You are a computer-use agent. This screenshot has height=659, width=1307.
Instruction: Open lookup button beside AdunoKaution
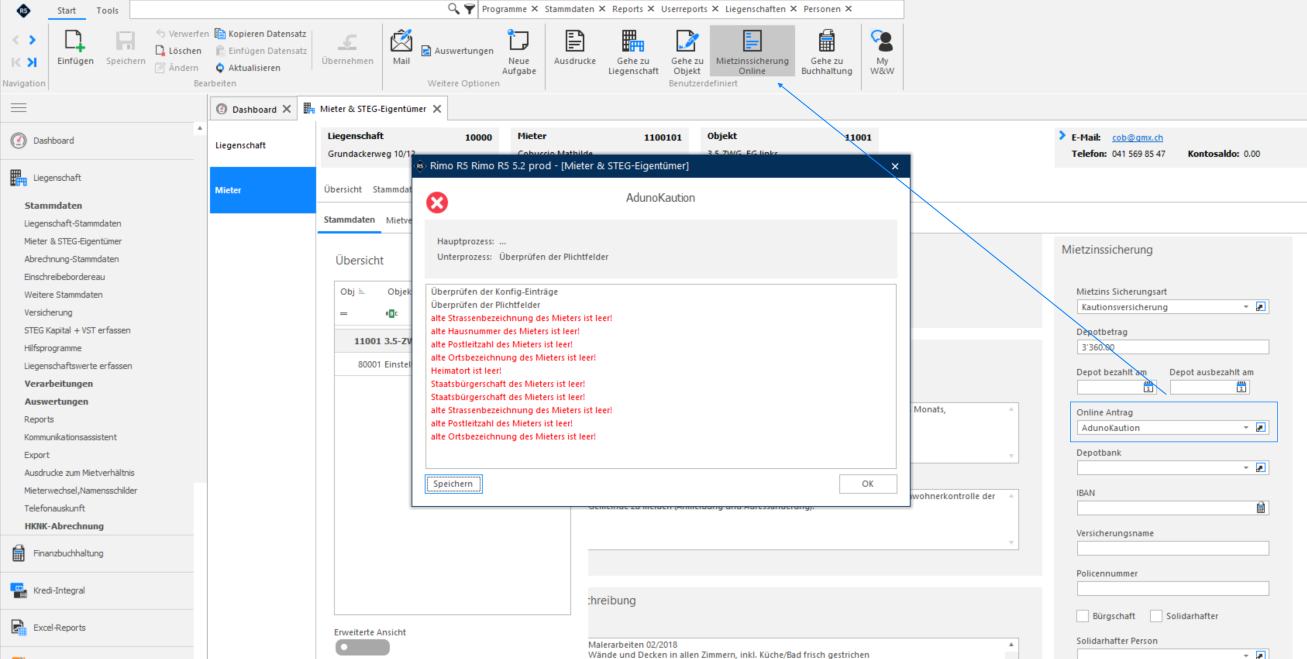pyautogui.click(x=1261, y=427)
